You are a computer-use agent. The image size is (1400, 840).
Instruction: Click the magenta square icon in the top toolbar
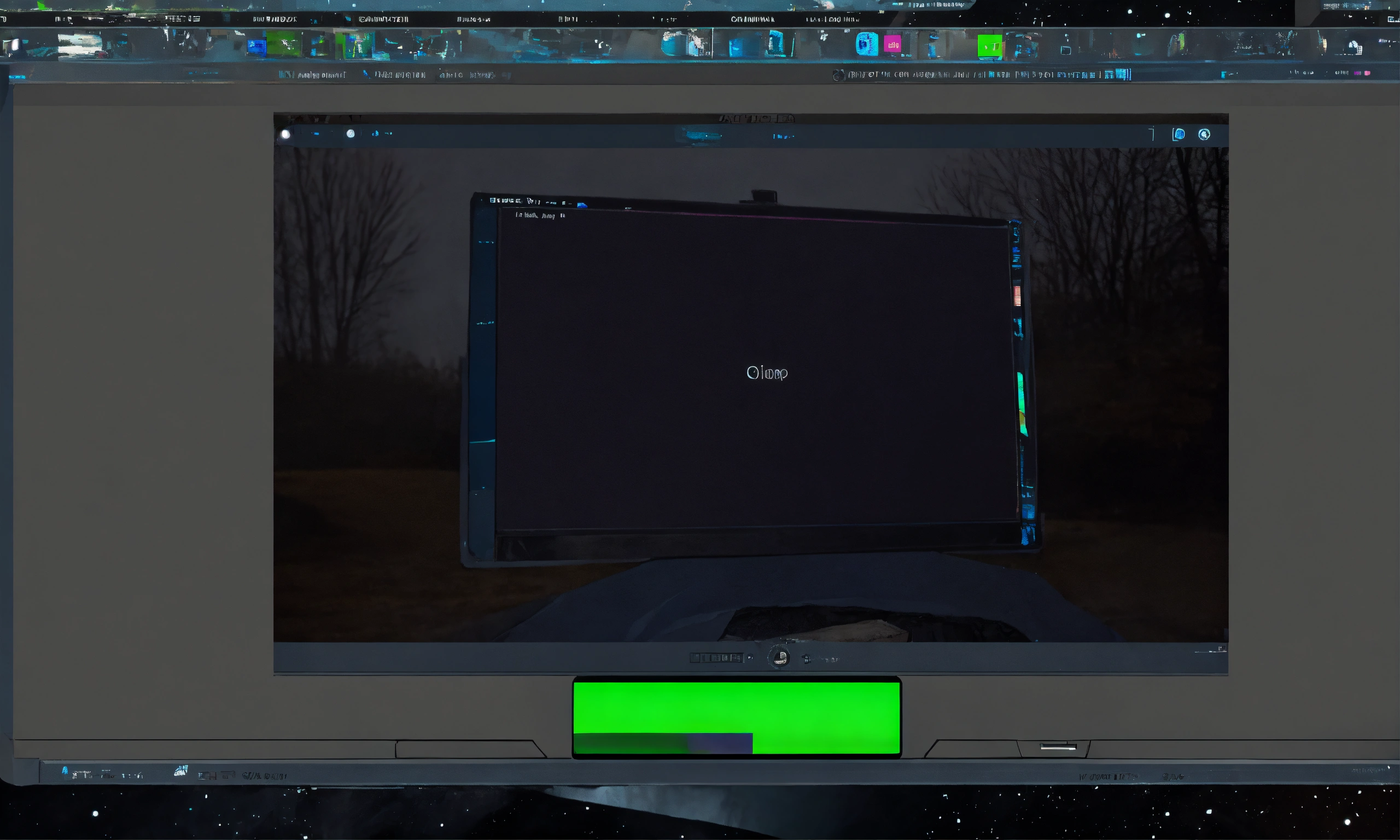892,44
